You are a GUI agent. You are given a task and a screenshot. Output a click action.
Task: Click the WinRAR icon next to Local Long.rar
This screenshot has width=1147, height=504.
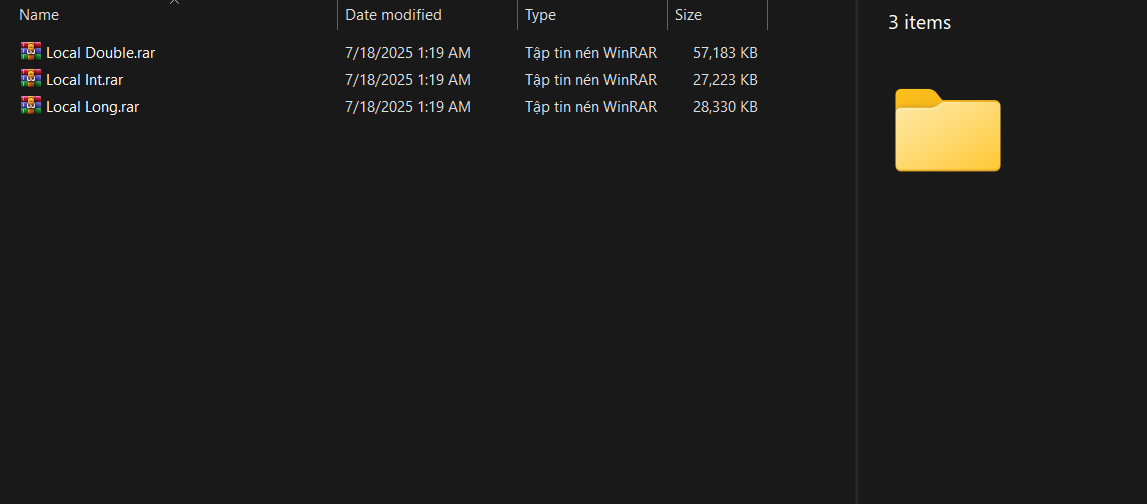click(x=31, y=106)
